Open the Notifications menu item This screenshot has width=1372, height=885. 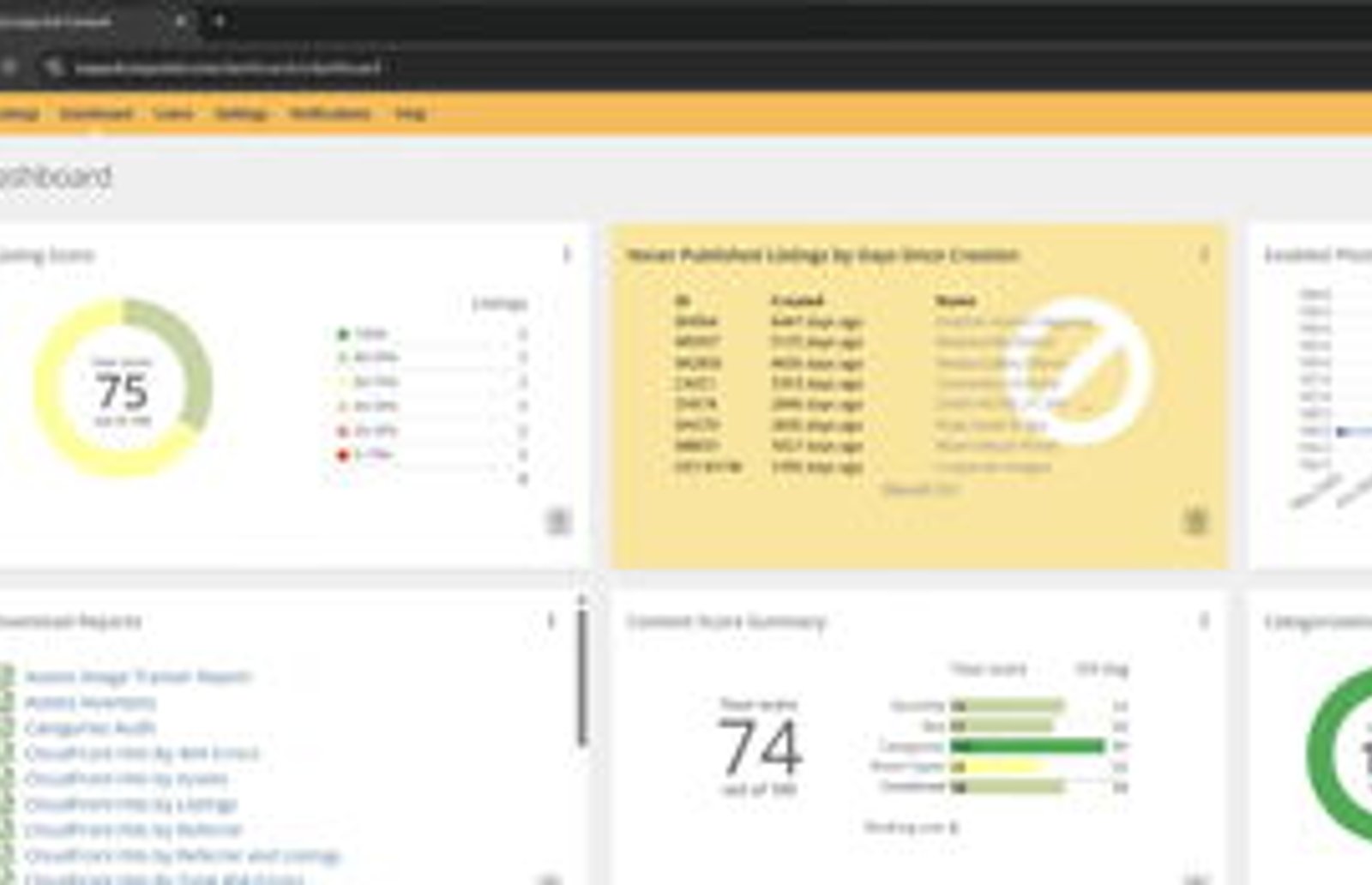pos(330,113)
